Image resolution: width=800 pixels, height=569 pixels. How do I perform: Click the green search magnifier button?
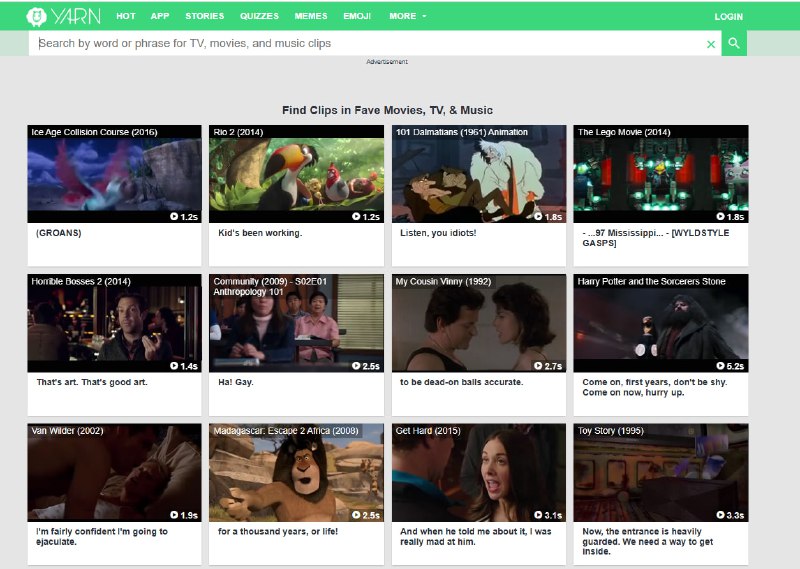(x=734, y=44)
